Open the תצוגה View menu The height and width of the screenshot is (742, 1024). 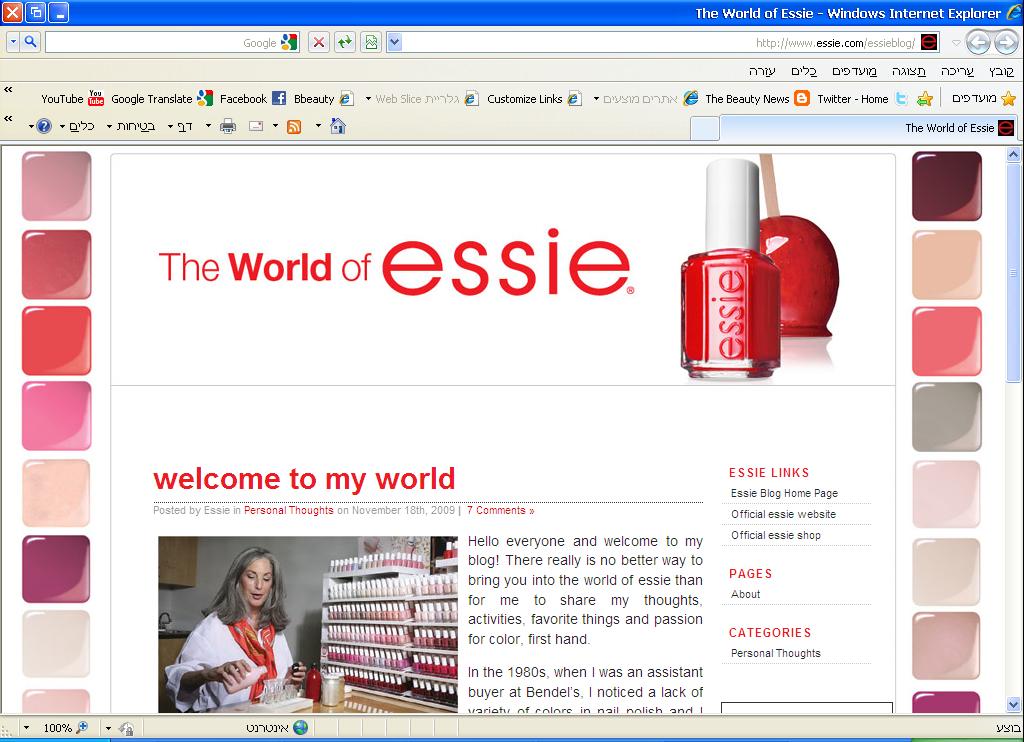pyautogui.click(x=908, y=71)
